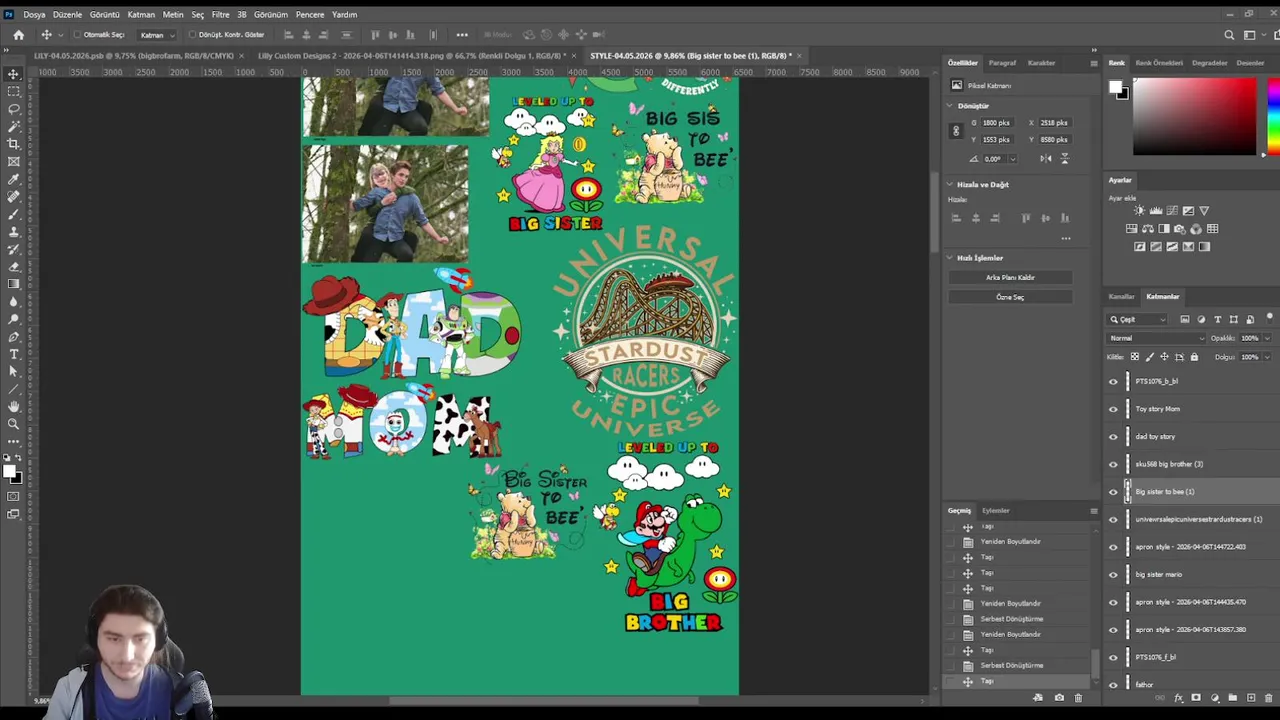This screenshot has height=720, width=1280.
Task: Enable Dönüşt. Kontr. Göster checkbox
Action: click(x=191, y=35)
